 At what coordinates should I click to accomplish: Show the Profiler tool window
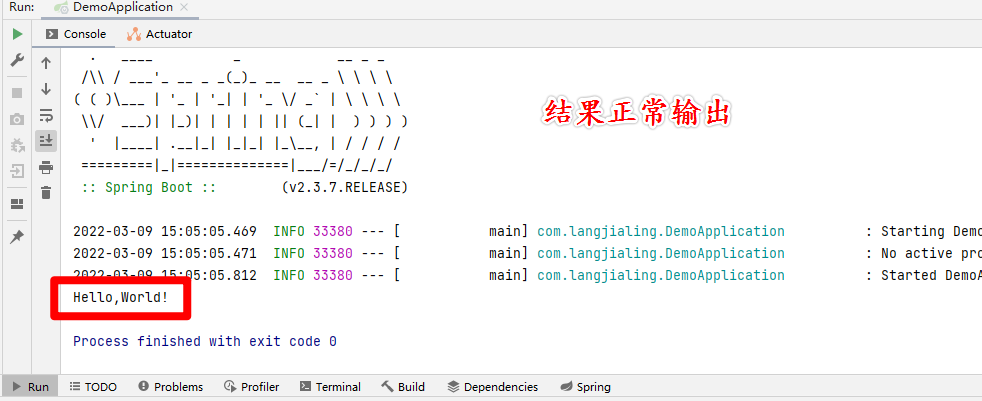[x=252, y=387]
